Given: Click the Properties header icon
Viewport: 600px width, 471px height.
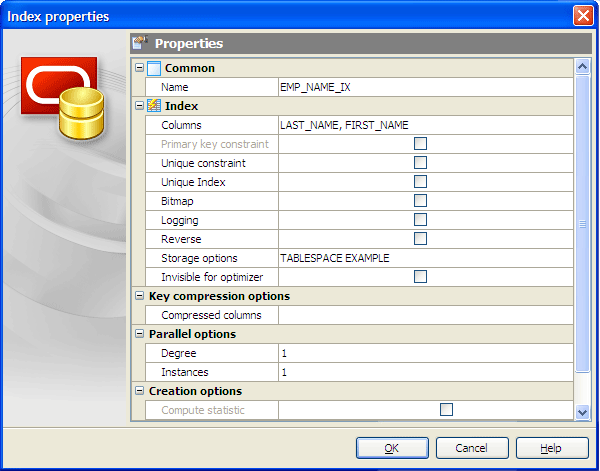Looking at the screenshot, I should 140,43.
